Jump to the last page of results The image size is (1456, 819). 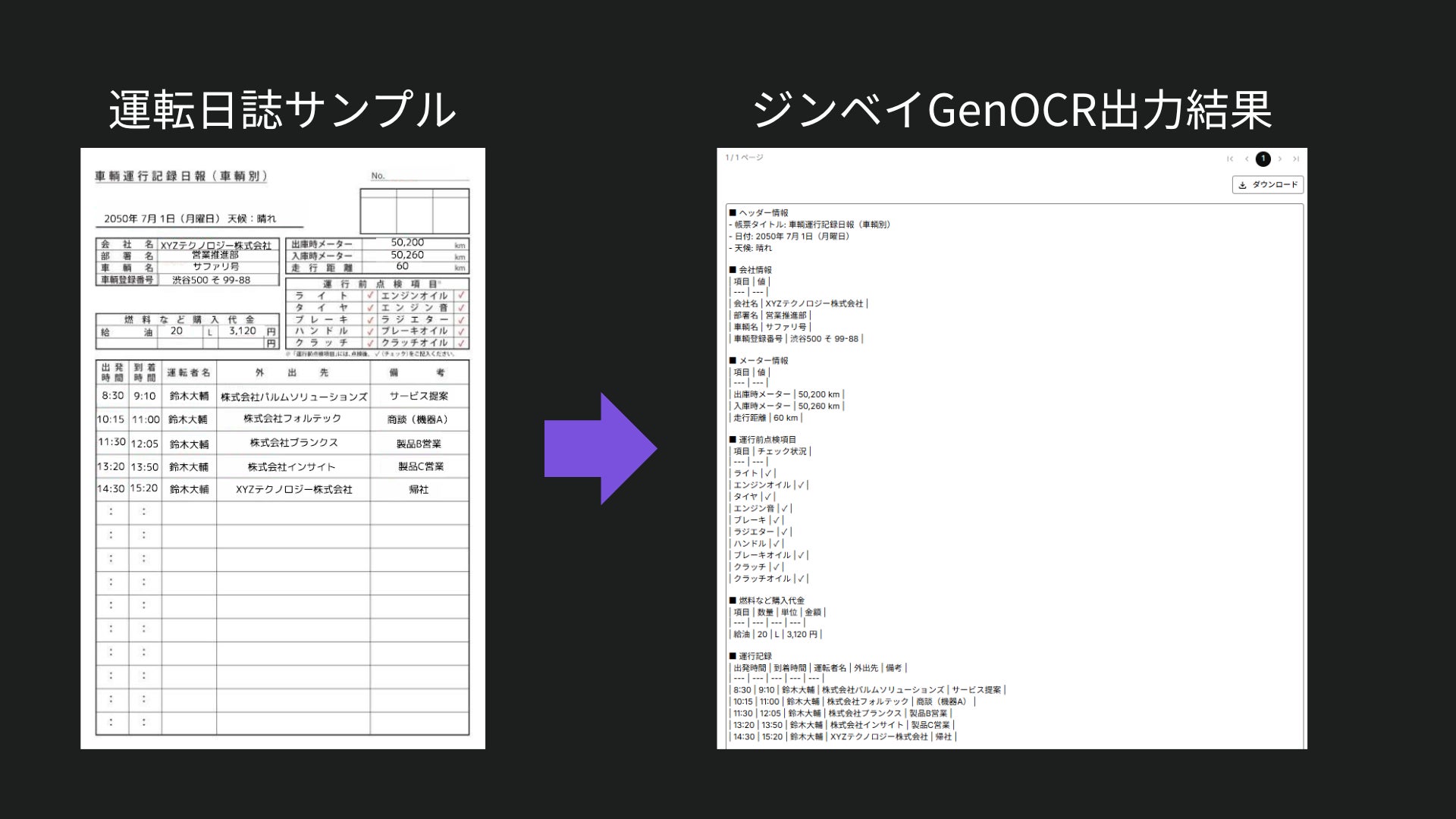coord(1296,159)
